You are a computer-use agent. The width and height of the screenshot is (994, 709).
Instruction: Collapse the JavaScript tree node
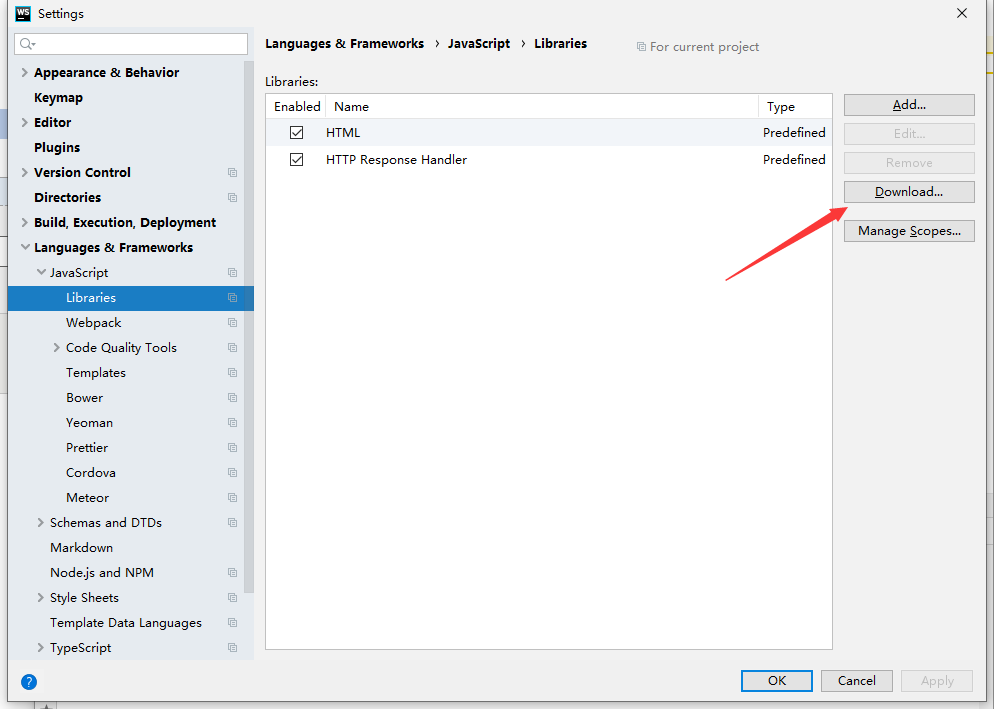pyautogui.click(x=41, y=272)
